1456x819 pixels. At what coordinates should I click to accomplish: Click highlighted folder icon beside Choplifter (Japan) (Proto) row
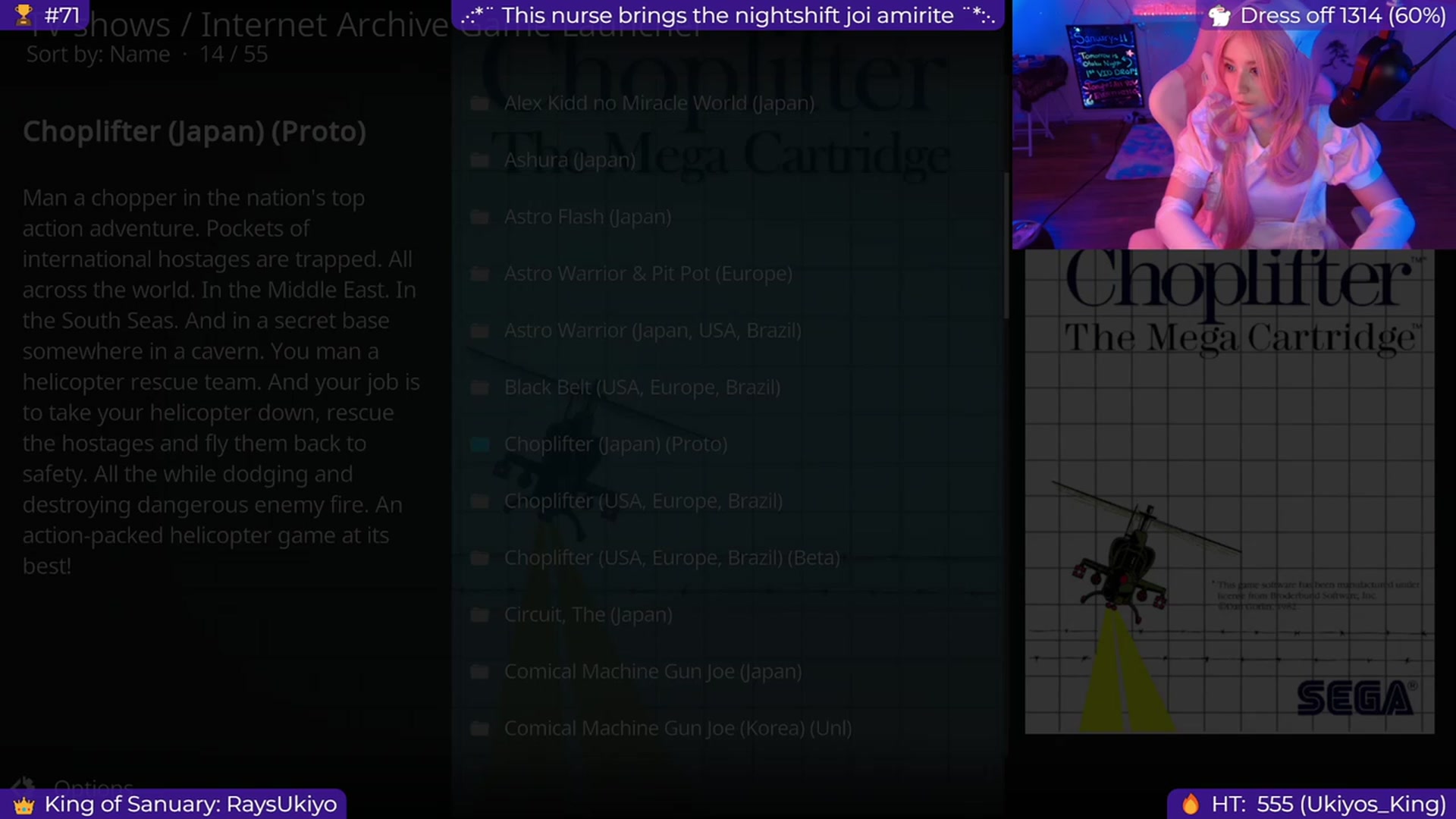[479, 444]
